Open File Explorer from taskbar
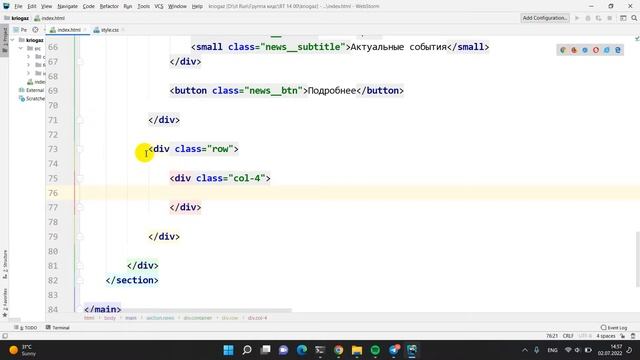 [357, 350]
